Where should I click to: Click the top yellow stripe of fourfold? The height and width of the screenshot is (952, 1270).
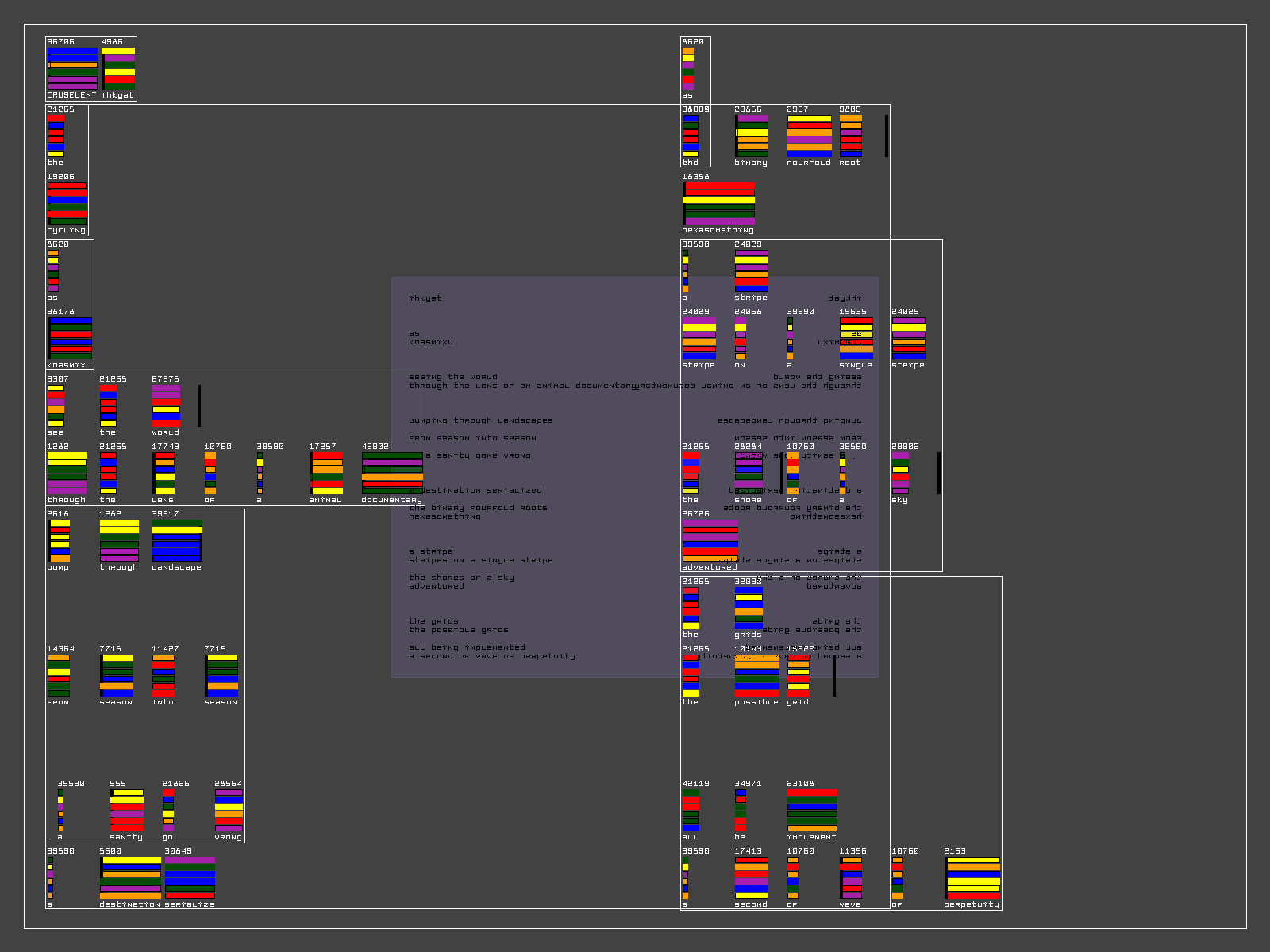tap(810, 118)
